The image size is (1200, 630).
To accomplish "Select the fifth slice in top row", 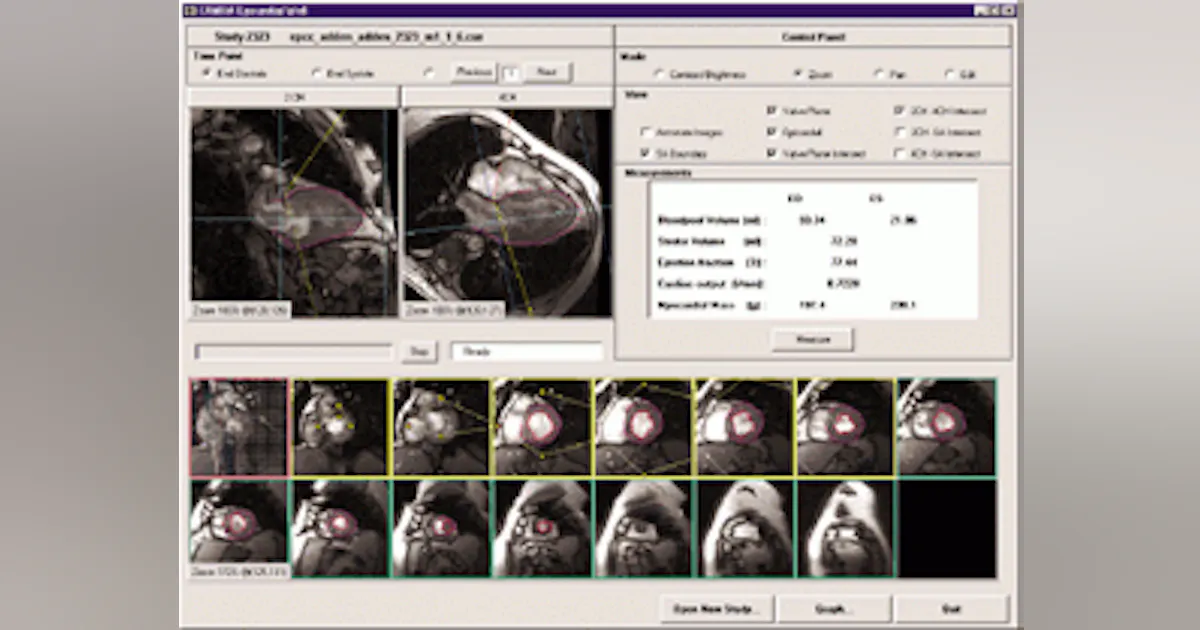I will (x=643, y=427).
